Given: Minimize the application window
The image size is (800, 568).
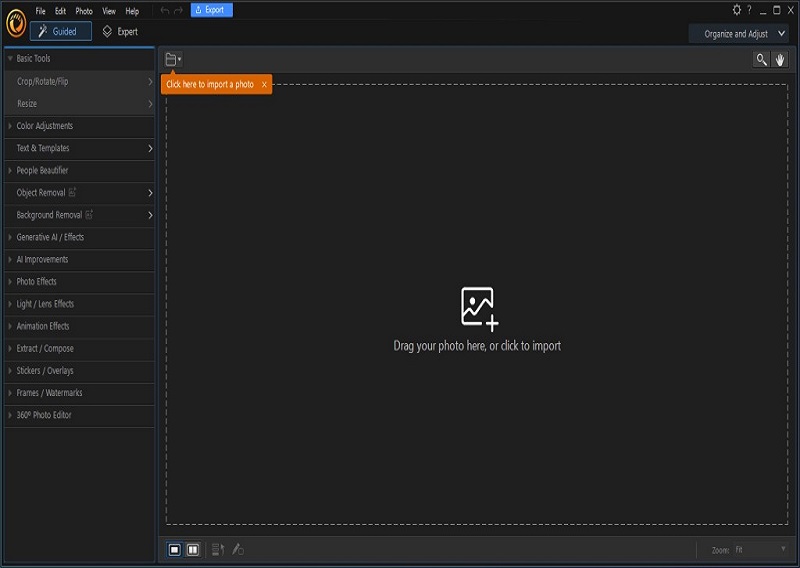Looking at the screenshot, I should coord(763,10).
